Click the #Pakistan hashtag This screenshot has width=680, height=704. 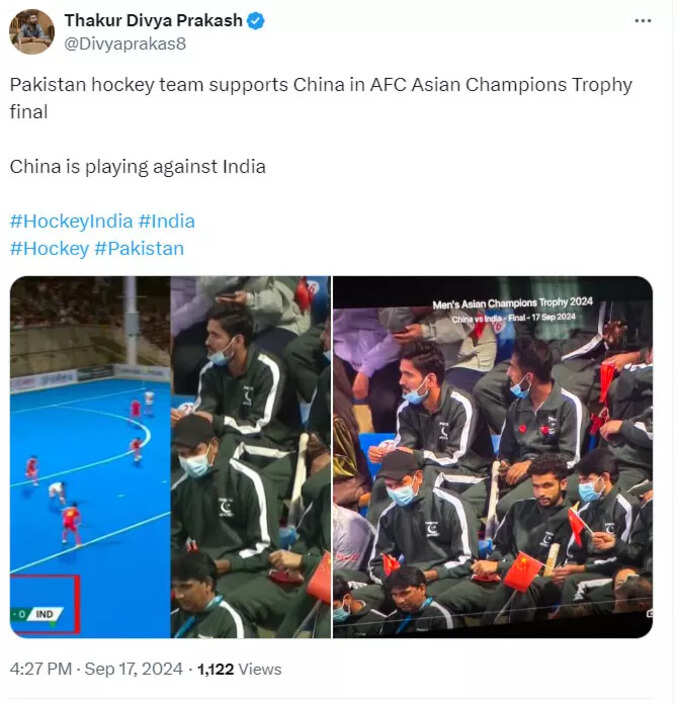point(140,249)
